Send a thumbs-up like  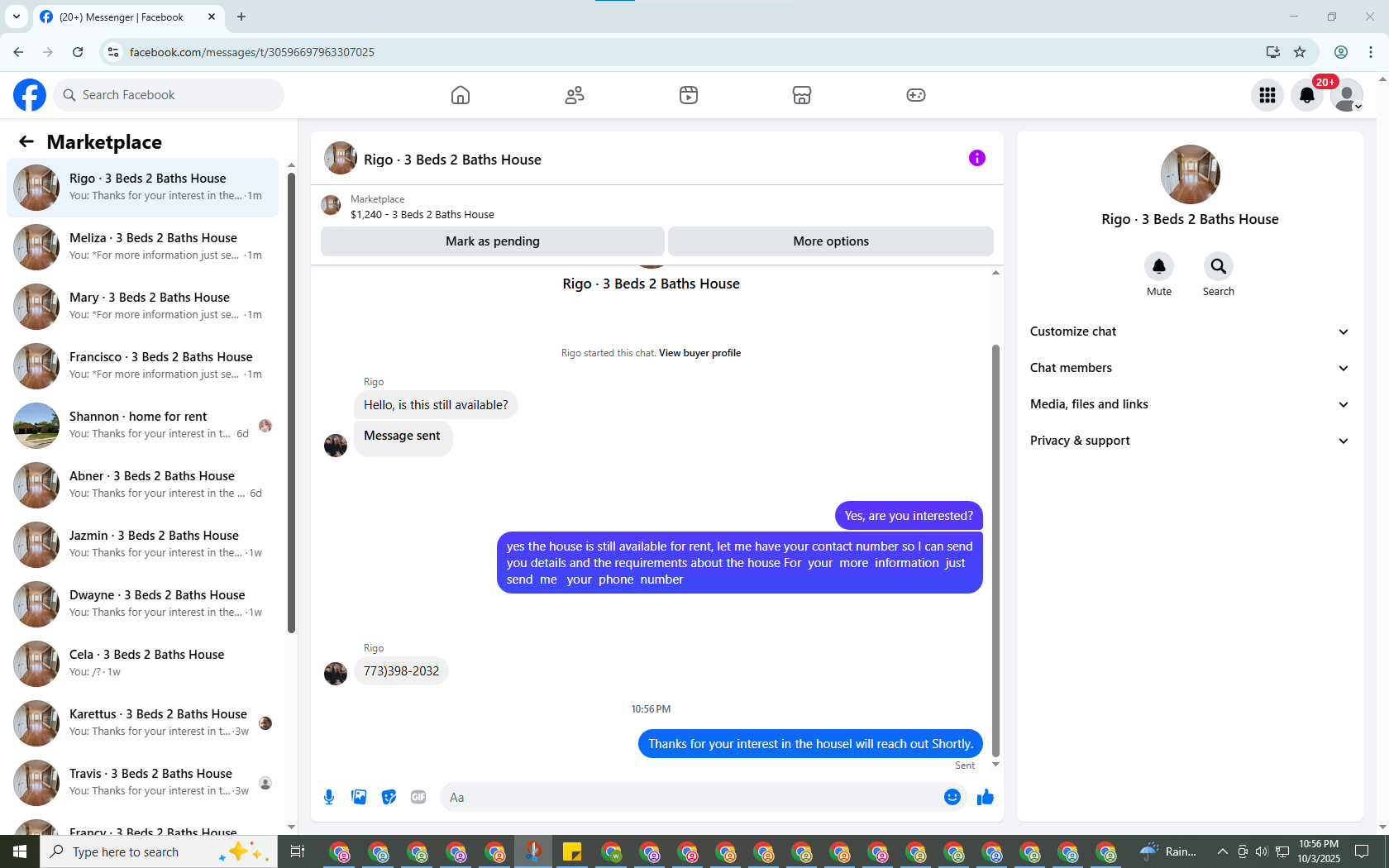[985, 797]
